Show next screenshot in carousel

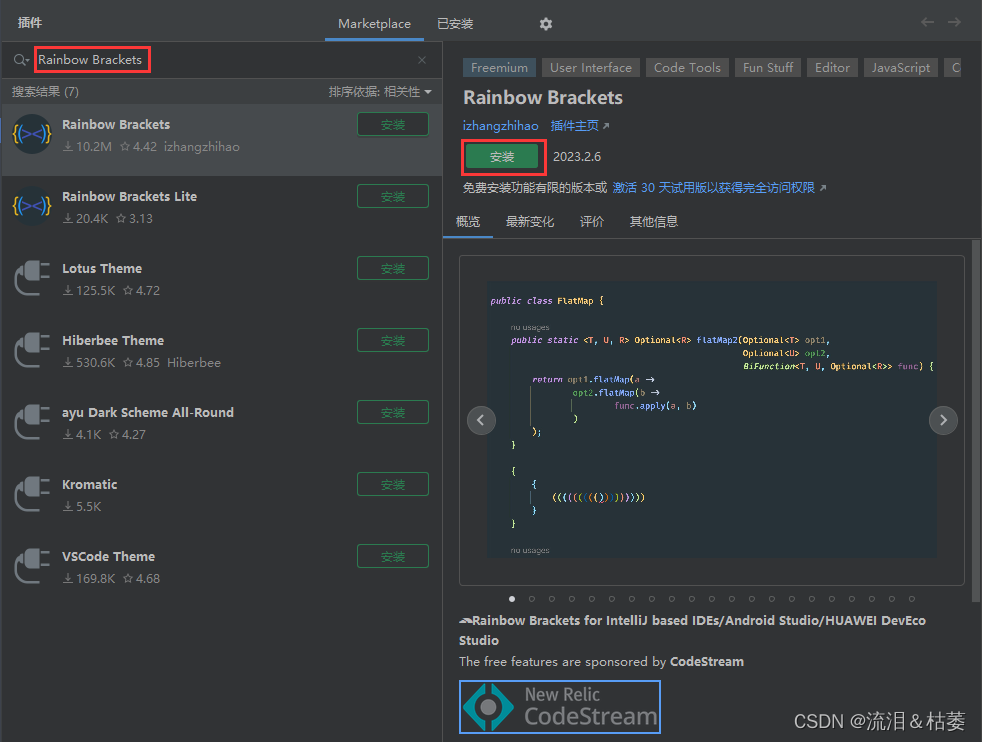pyautogui.click(x=943, y=420)
